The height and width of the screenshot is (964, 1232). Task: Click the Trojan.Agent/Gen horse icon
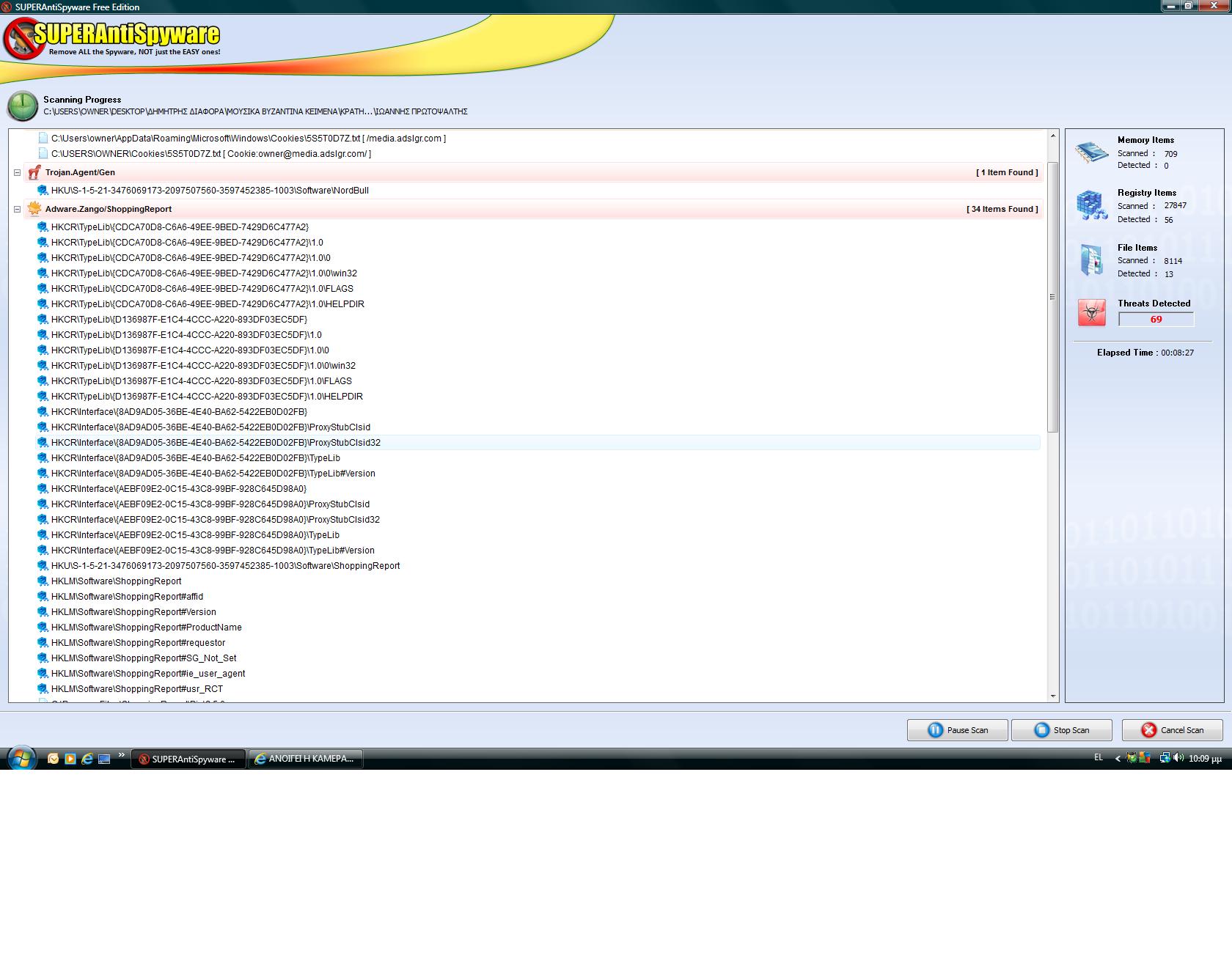[34, 172]
